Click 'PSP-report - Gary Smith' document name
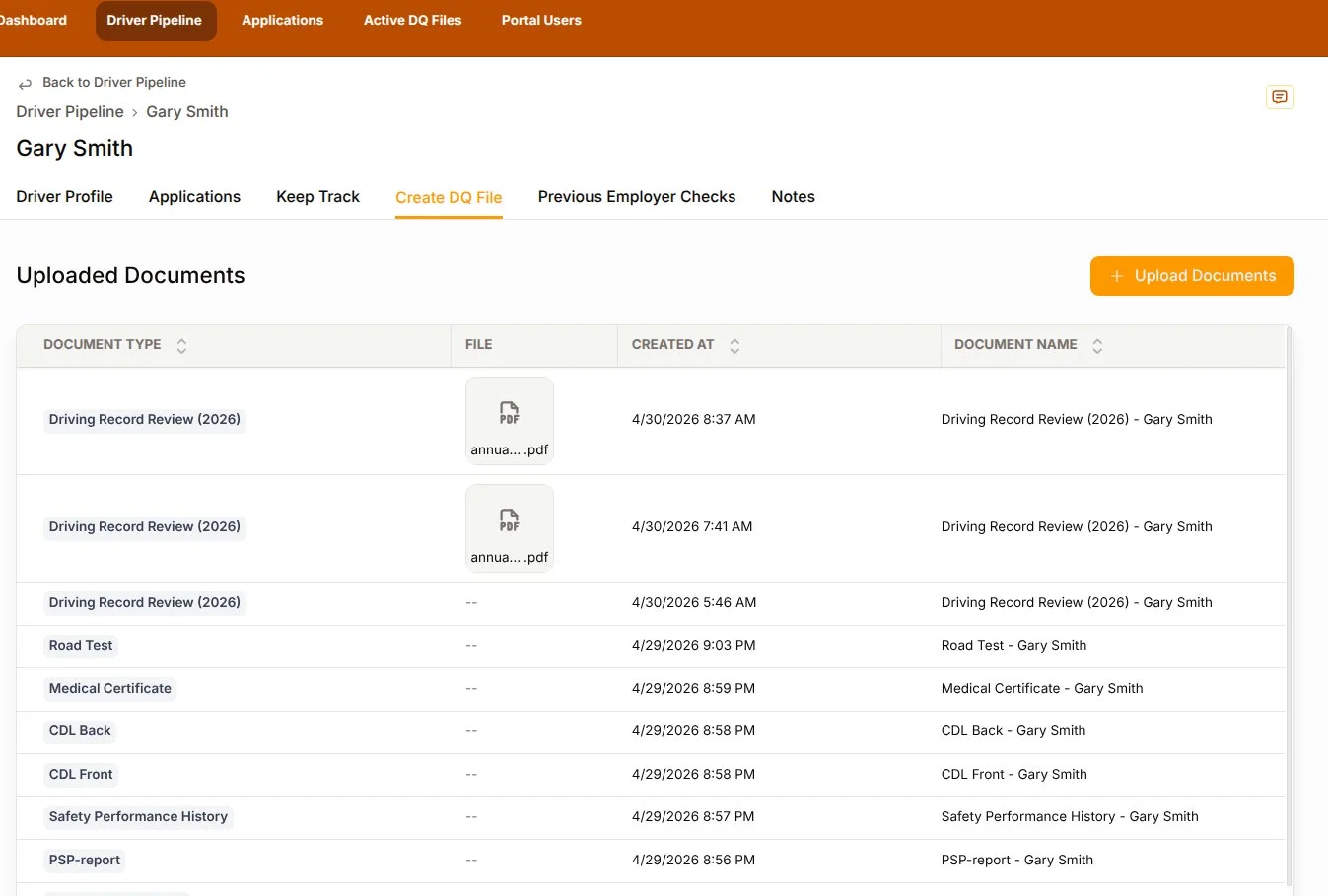 (x=1017, y=861)
